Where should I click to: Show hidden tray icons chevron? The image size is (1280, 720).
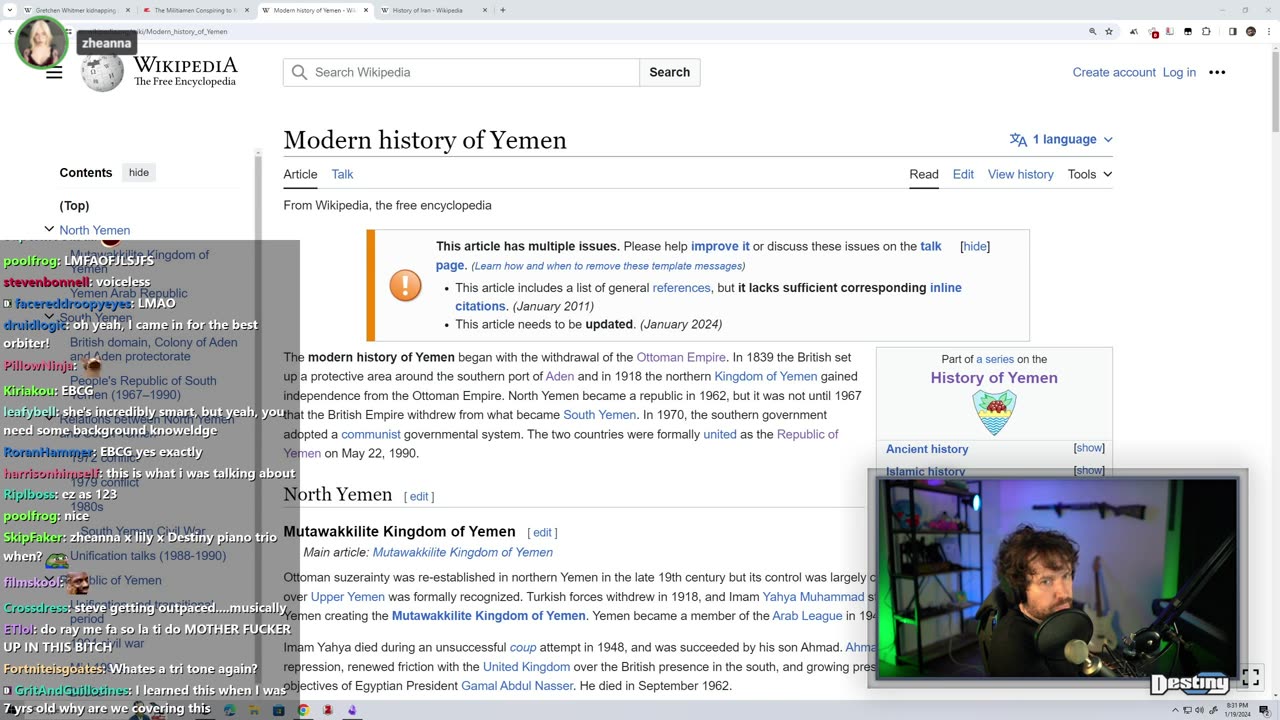1175,710
